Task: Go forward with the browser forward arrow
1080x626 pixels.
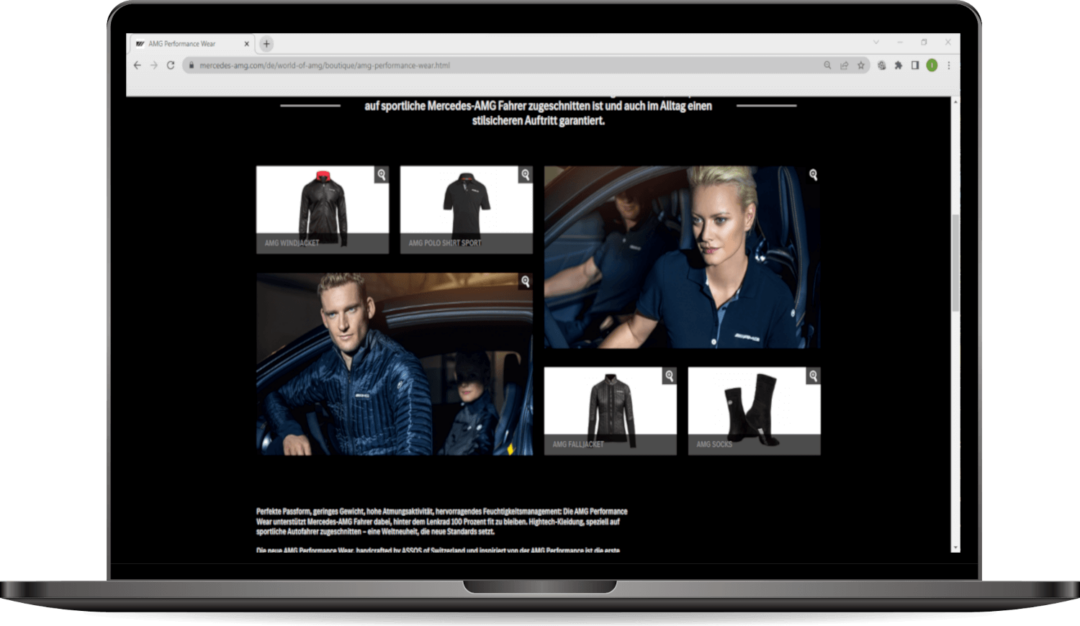Action: point(154,65)
